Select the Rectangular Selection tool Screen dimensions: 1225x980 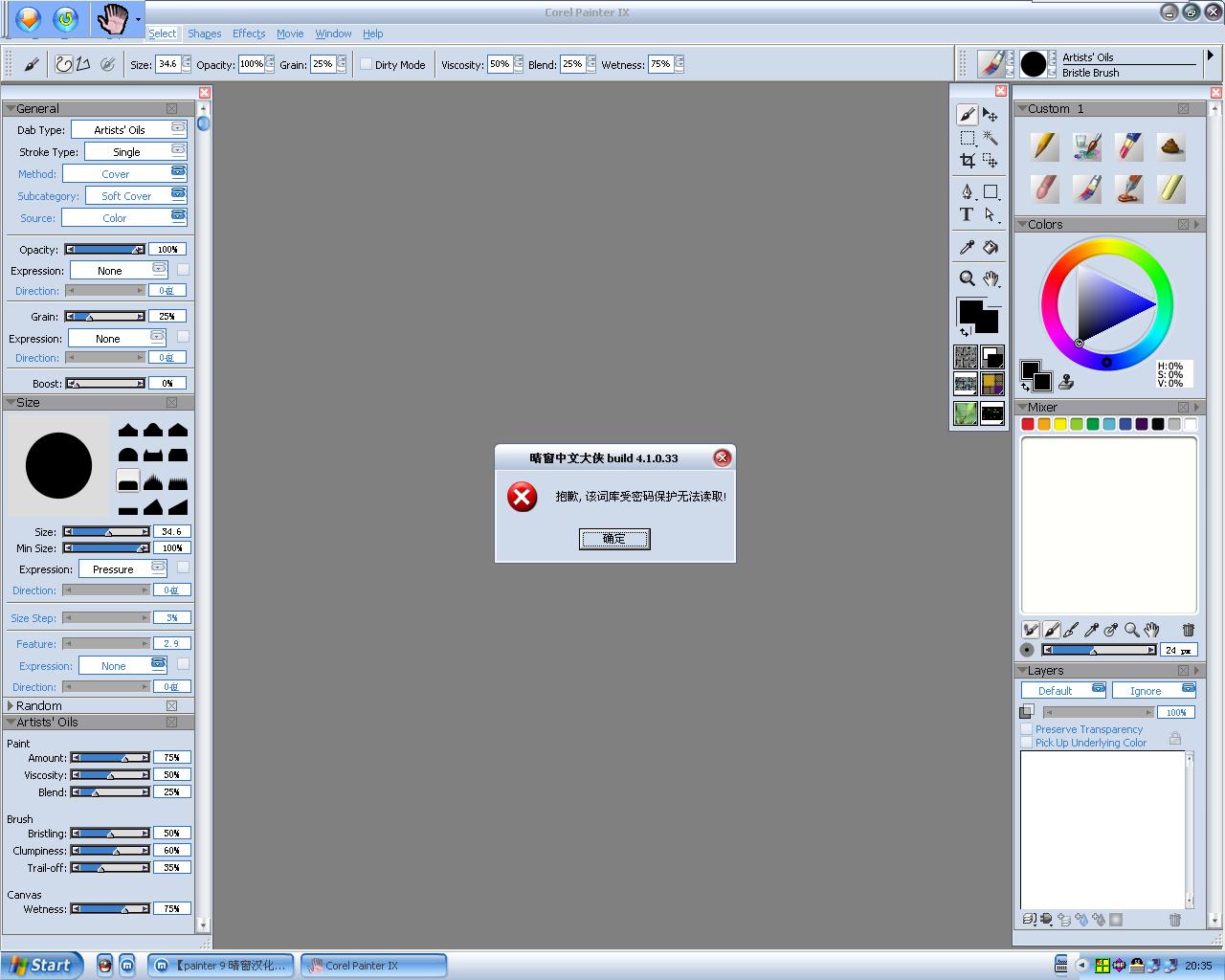967,138
